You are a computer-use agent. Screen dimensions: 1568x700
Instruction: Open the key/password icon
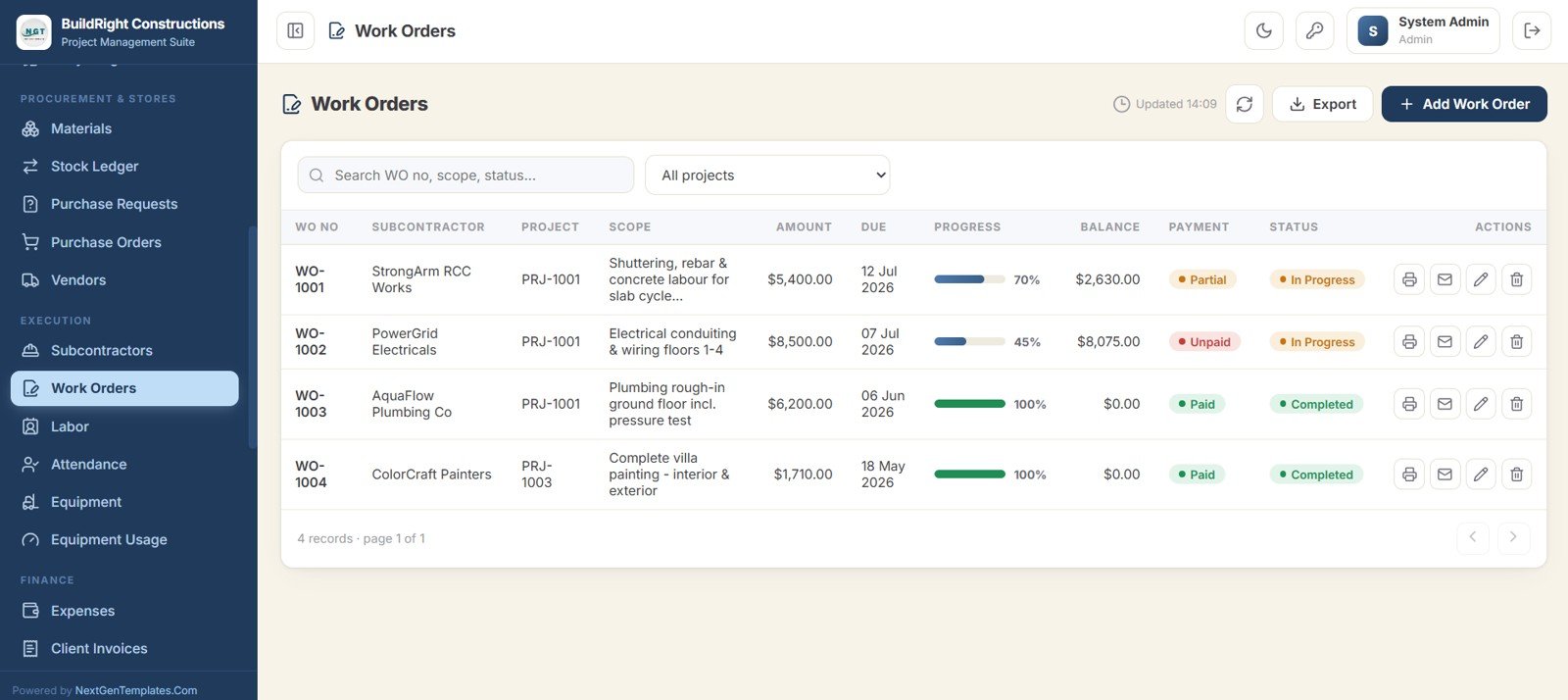tap(1315, 30)
